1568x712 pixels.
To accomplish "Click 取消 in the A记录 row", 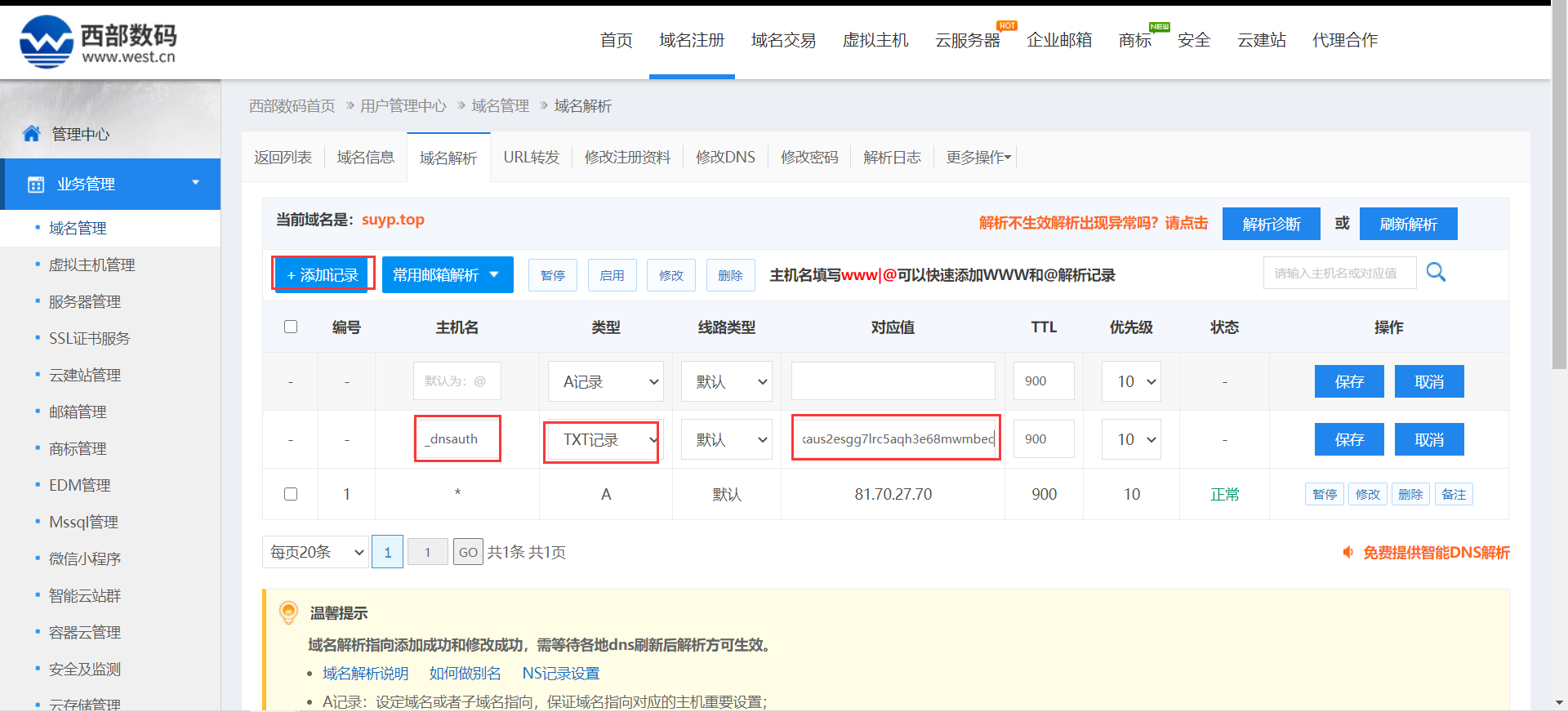I will pos(1429,381).
